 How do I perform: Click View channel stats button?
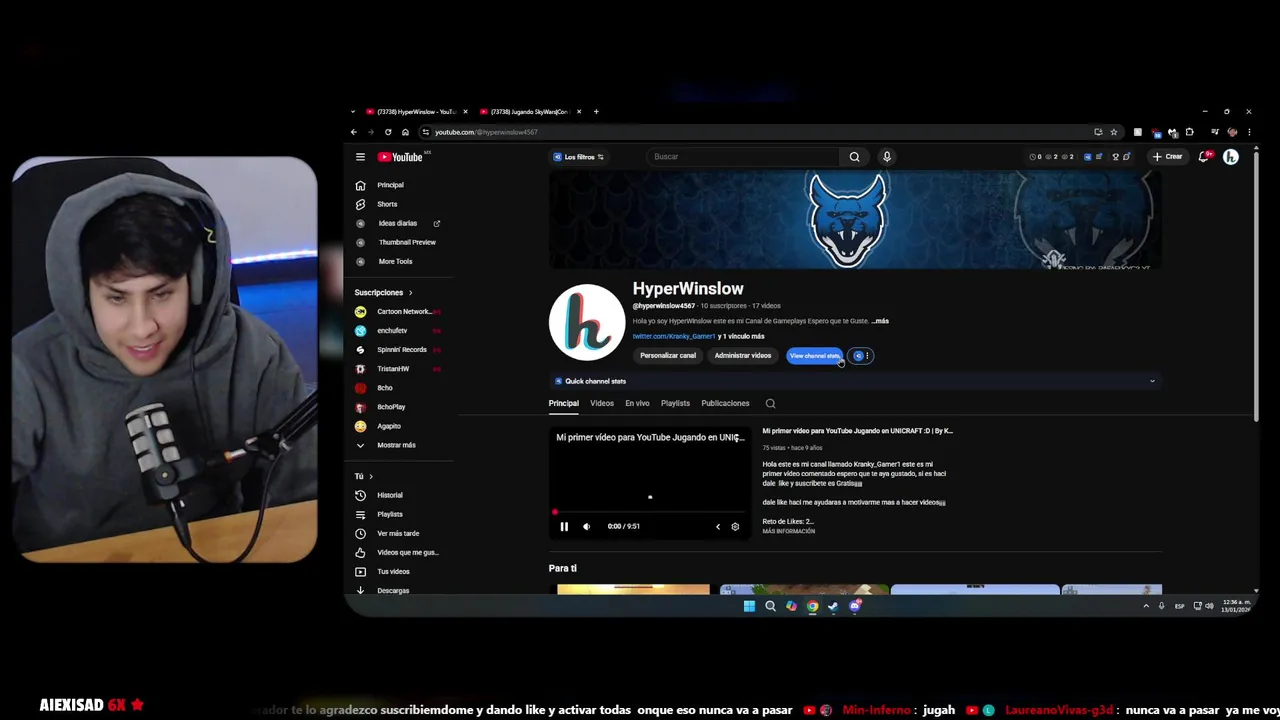815,356
